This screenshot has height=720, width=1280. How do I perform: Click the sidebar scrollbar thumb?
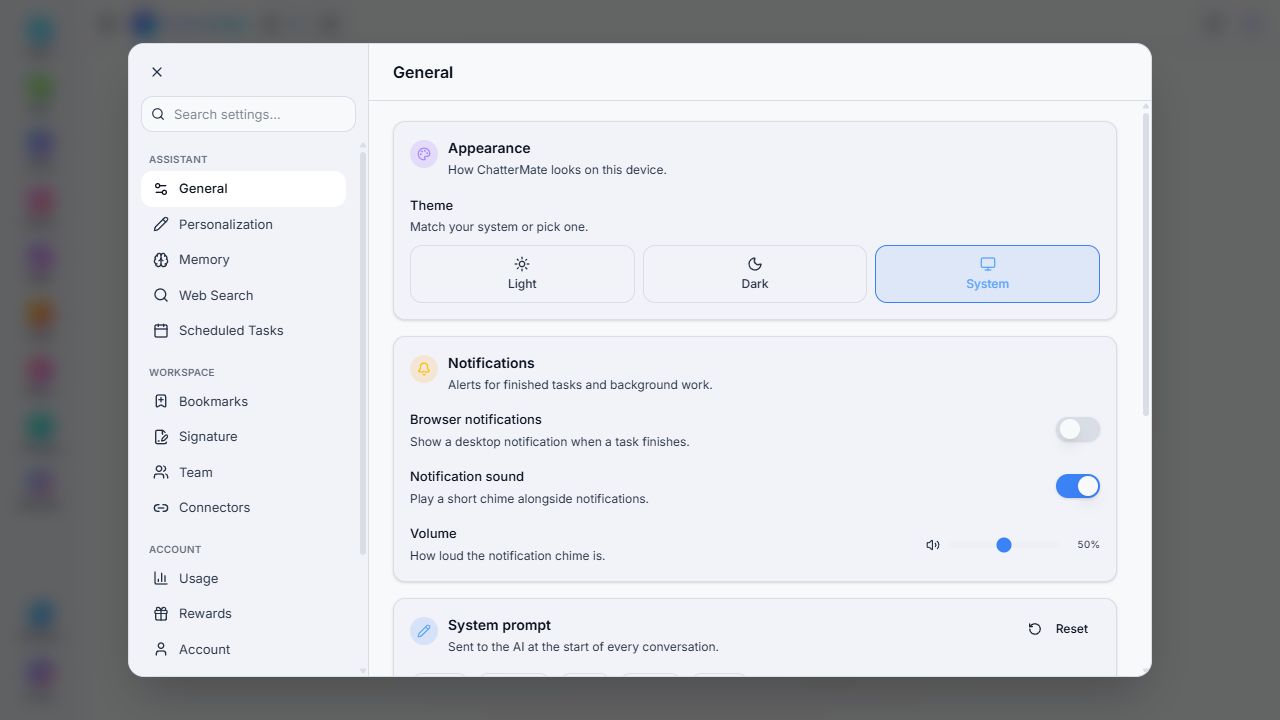[x=363, y=353]
